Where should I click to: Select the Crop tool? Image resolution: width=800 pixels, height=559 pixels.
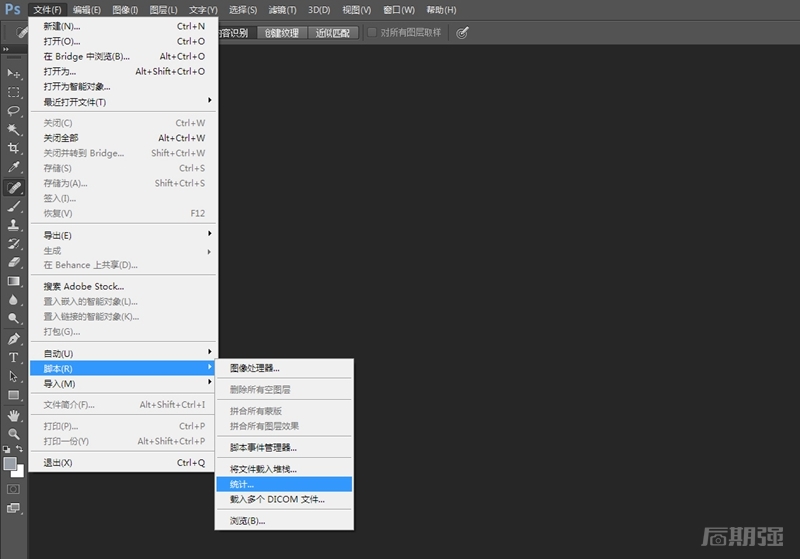[14, 148]
